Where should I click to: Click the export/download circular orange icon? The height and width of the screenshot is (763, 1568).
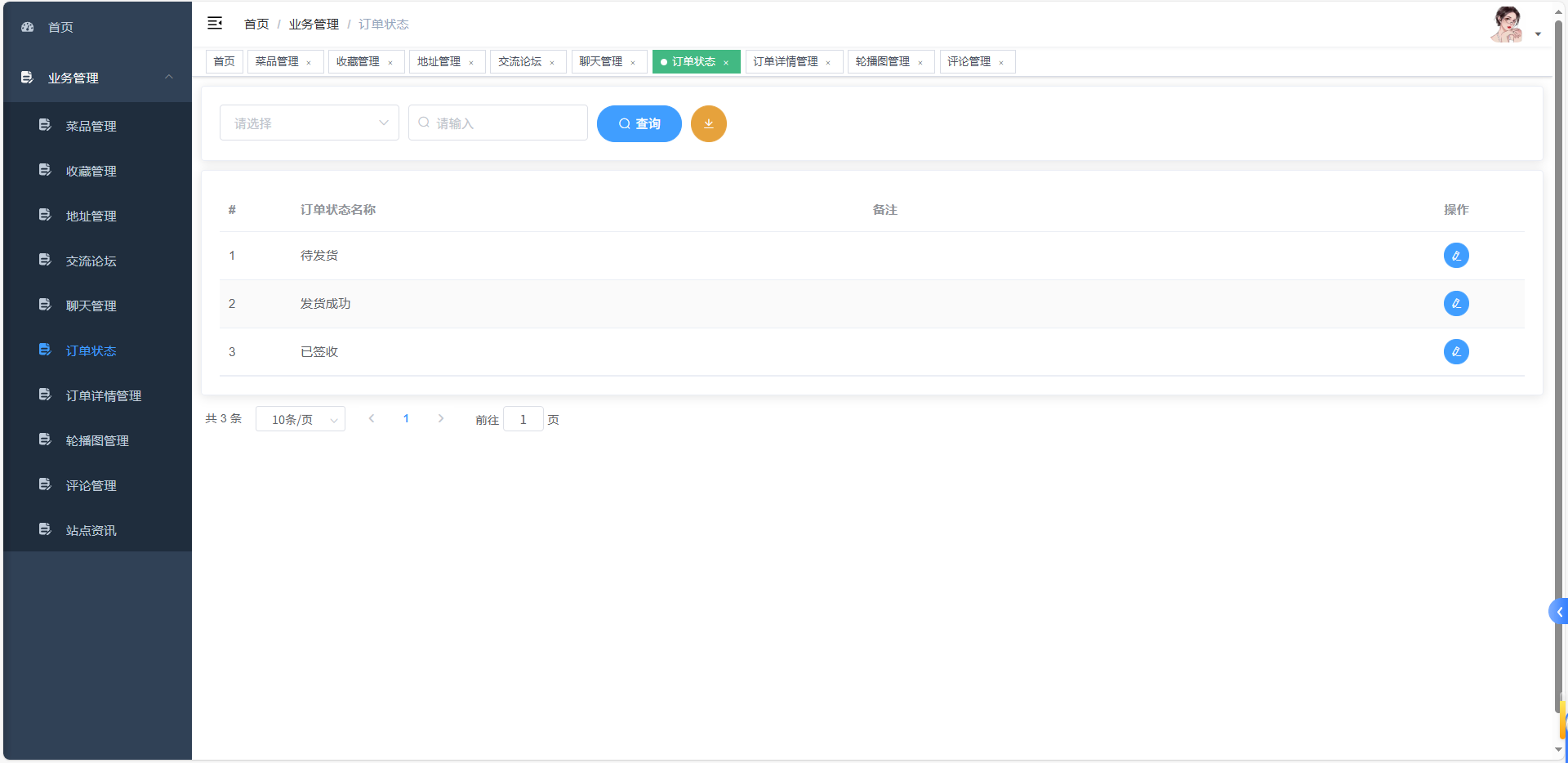(708, 123)
